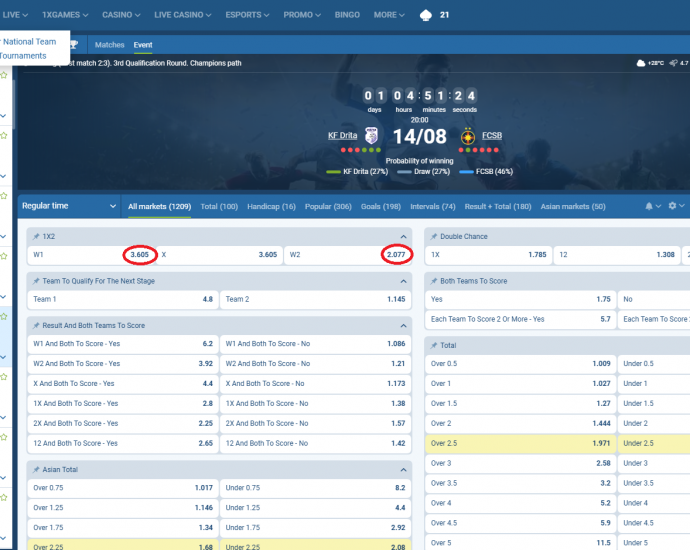Select the Handicap (16) tab
Image resolution: width=690 pixels, height=550 pixels.
tap(272, 206)
